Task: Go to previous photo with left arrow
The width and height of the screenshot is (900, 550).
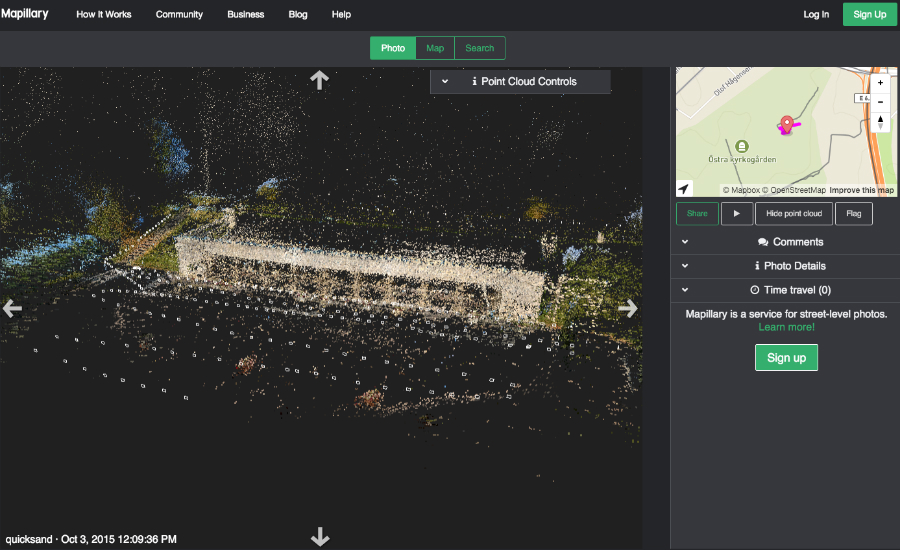Action: [x=12, y=308]
